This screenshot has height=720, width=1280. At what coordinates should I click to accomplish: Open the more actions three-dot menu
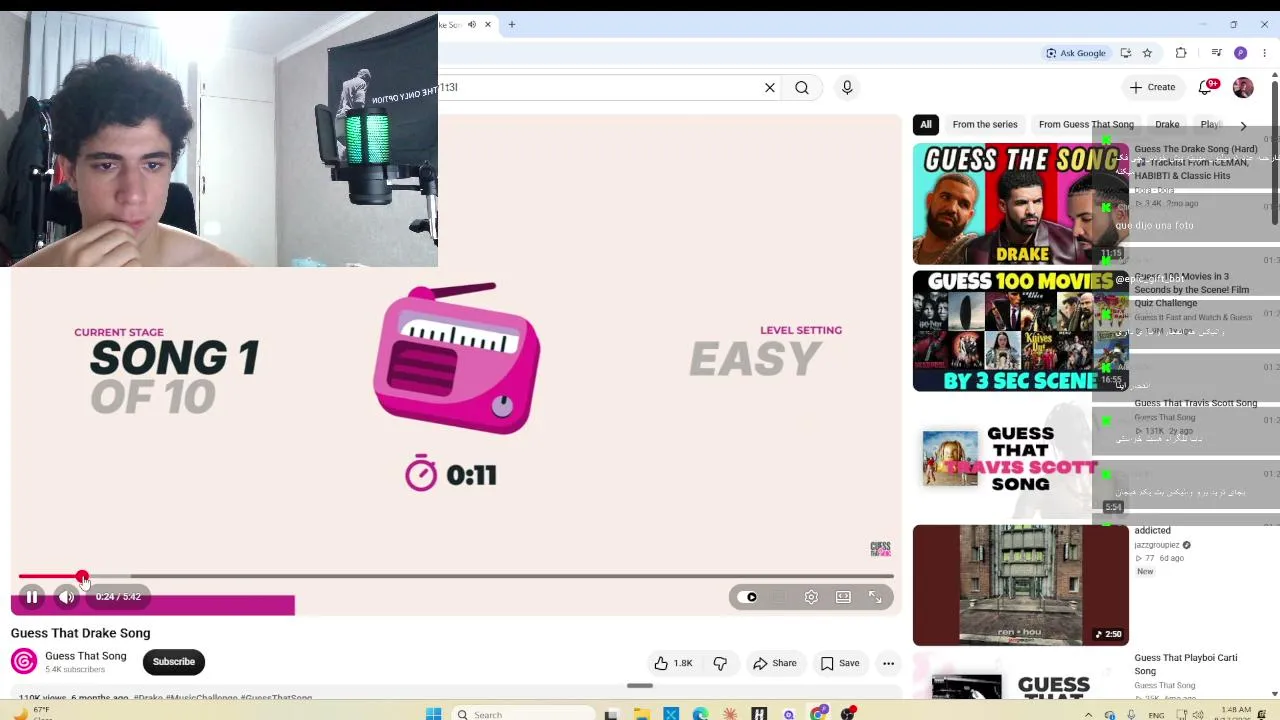(888, 663)
